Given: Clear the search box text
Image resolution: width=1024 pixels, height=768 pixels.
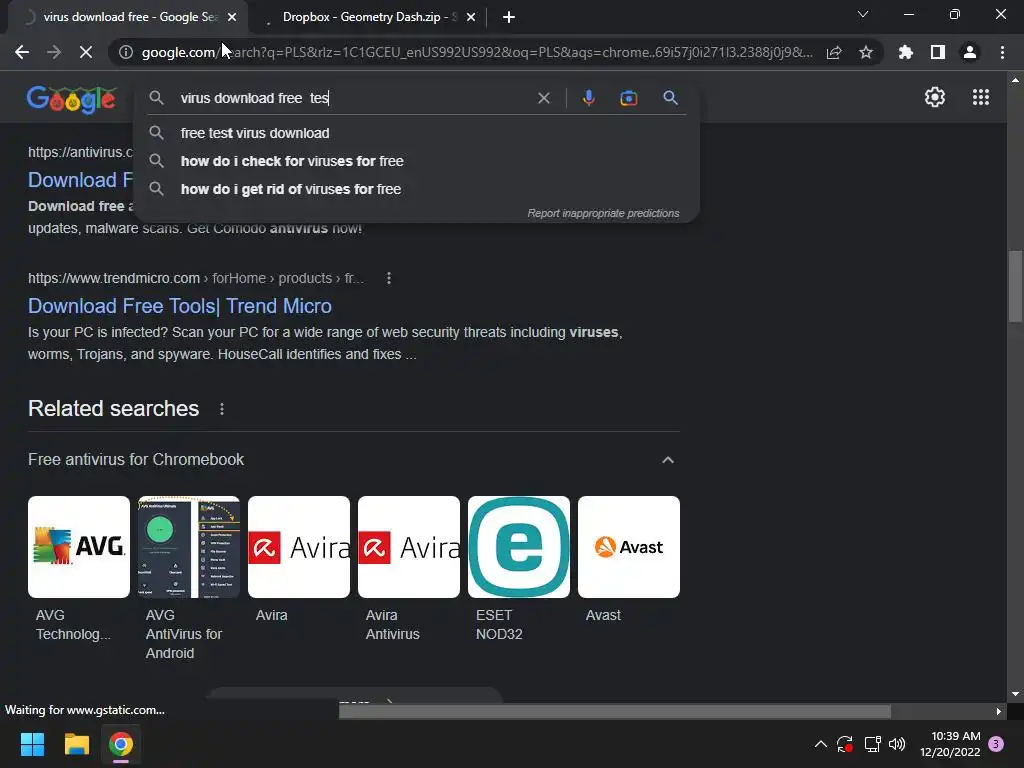Looking at the screenshot, I should pos(543,98).
